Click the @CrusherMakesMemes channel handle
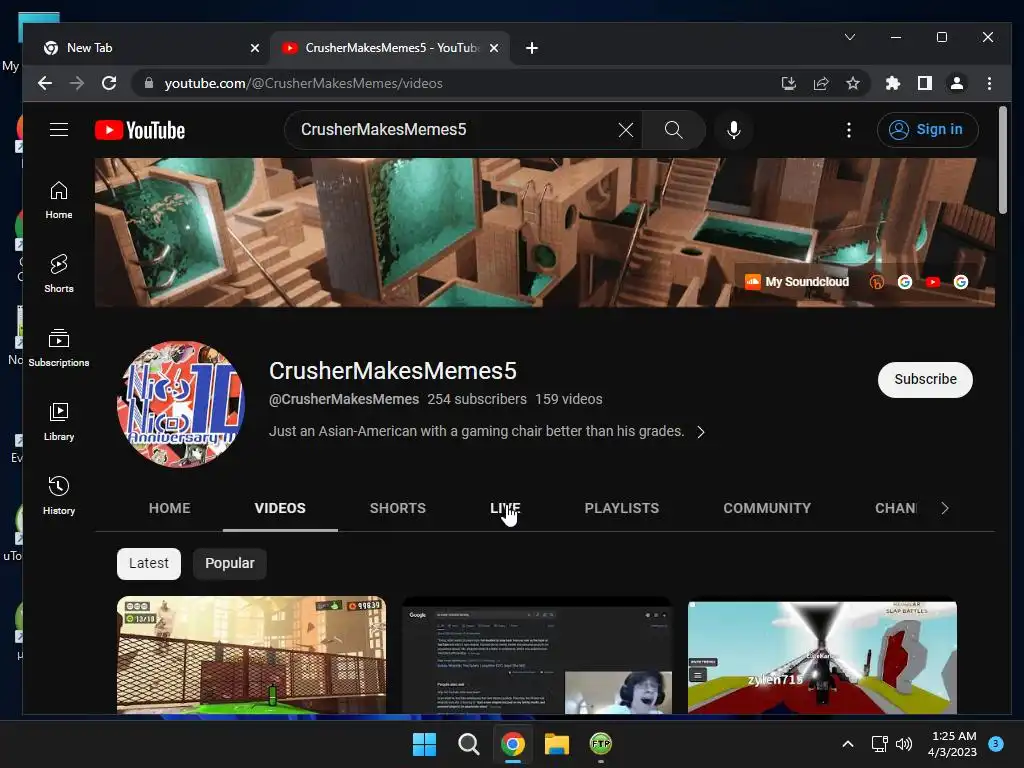 (x=344, y=399)
